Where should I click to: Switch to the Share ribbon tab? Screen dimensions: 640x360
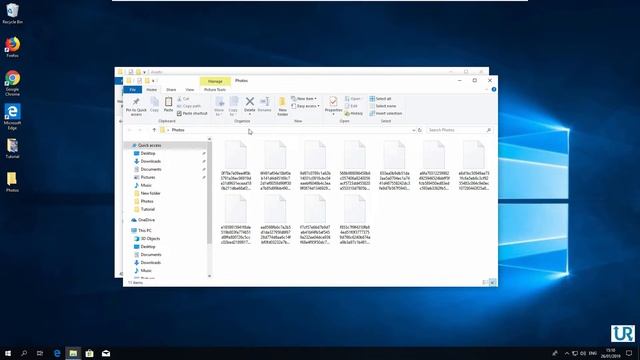[x=171, y=89]
